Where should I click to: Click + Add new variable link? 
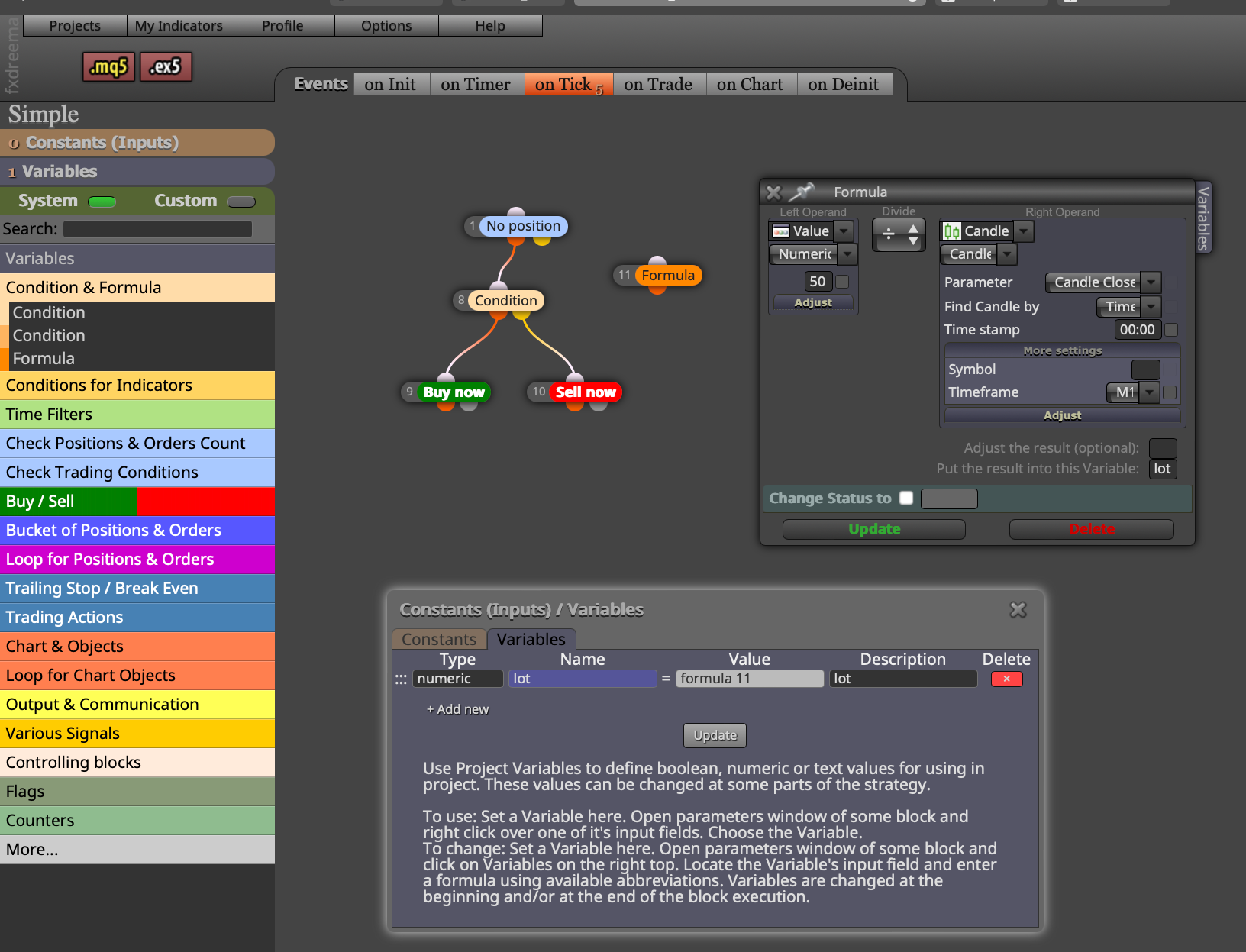click(457, 709)
